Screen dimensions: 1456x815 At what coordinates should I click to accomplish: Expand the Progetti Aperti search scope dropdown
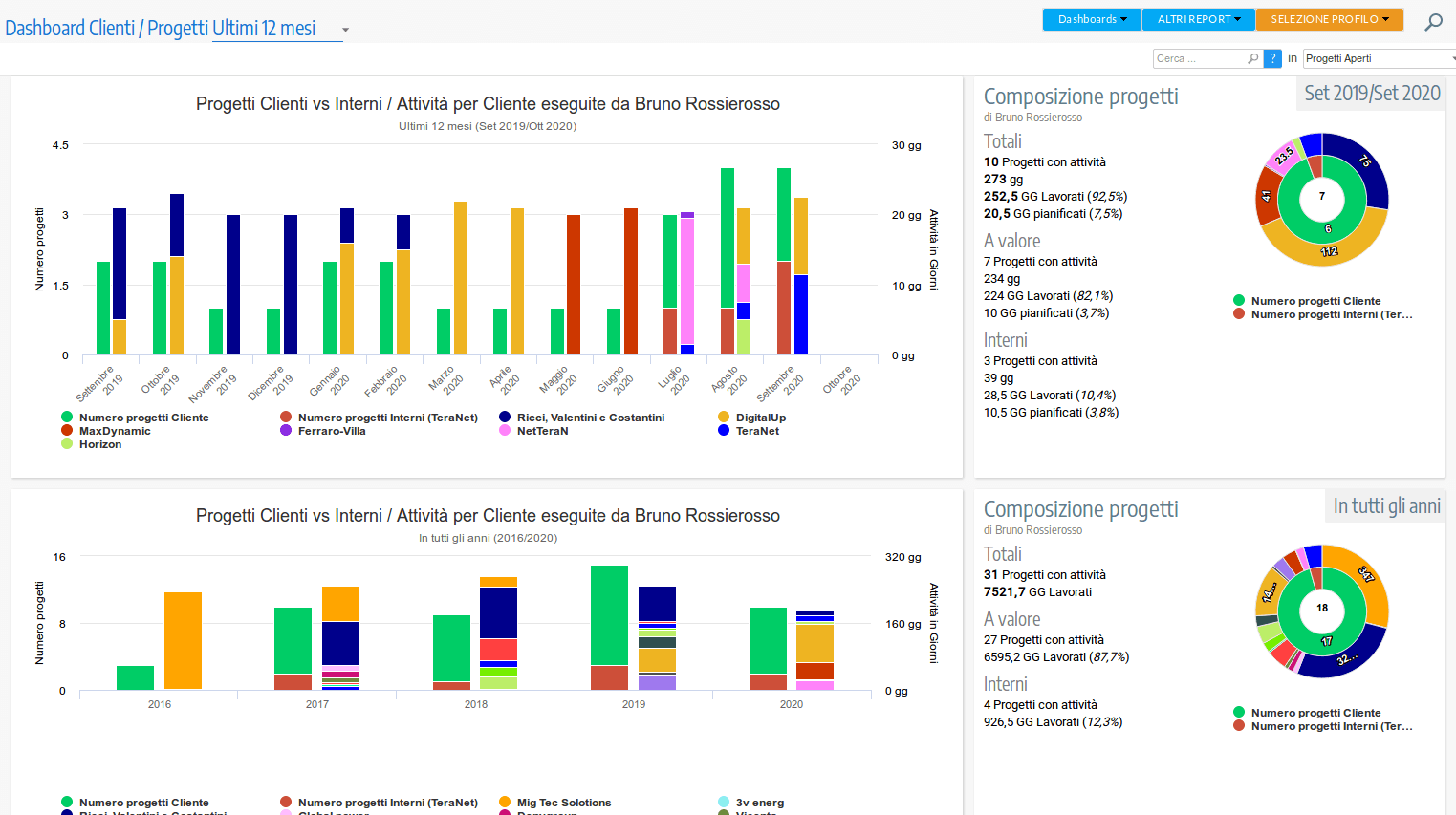click(1379, 58)
